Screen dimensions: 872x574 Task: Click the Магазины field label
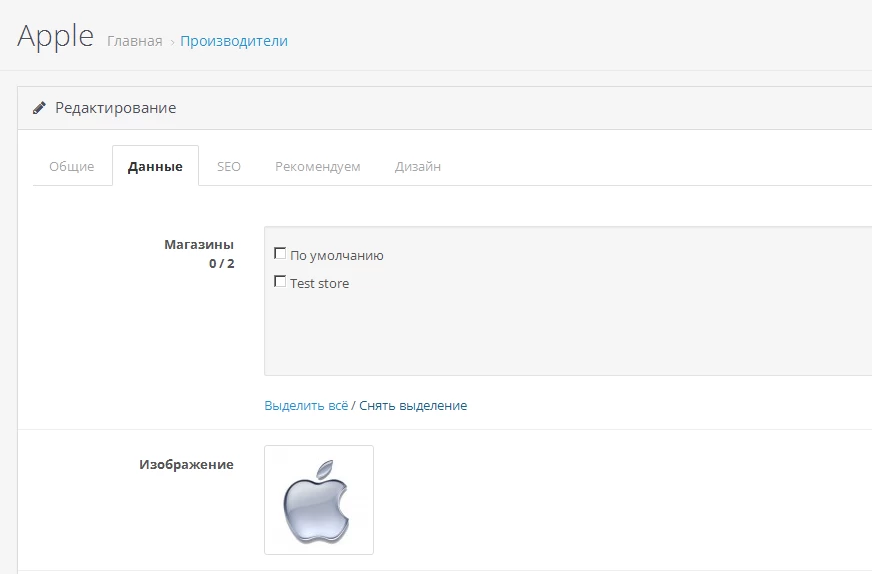[199, 244]
